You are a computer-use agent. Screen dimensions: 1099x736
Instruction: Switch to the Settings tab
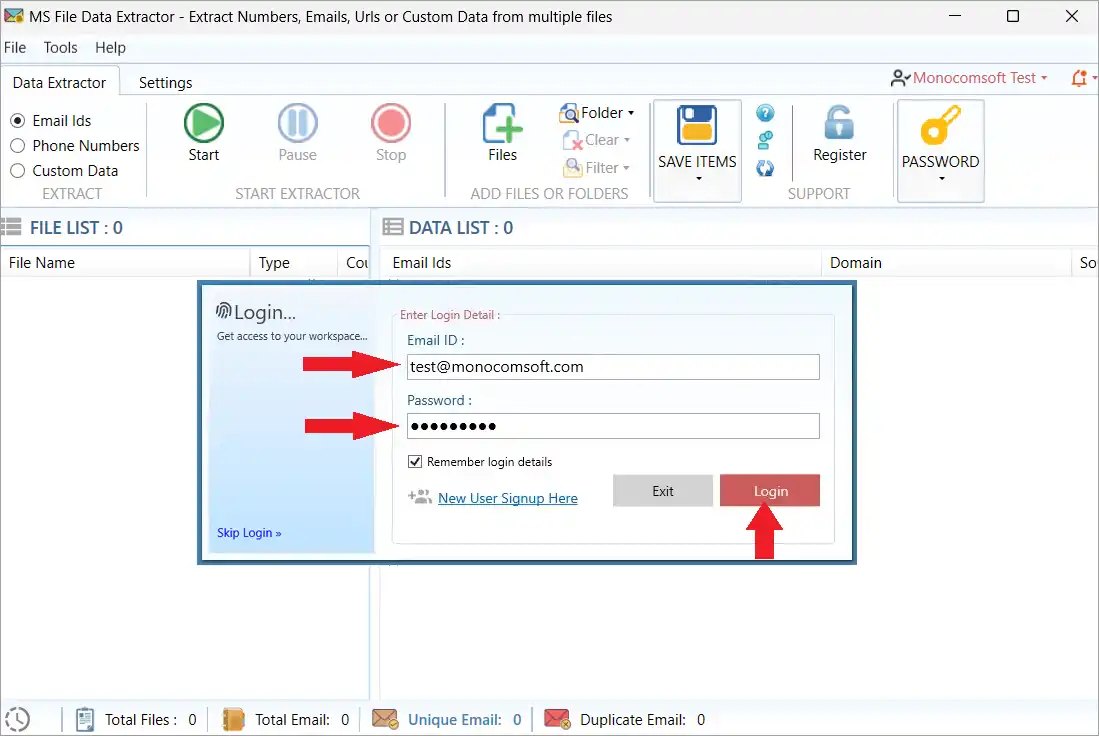[165, 83]
